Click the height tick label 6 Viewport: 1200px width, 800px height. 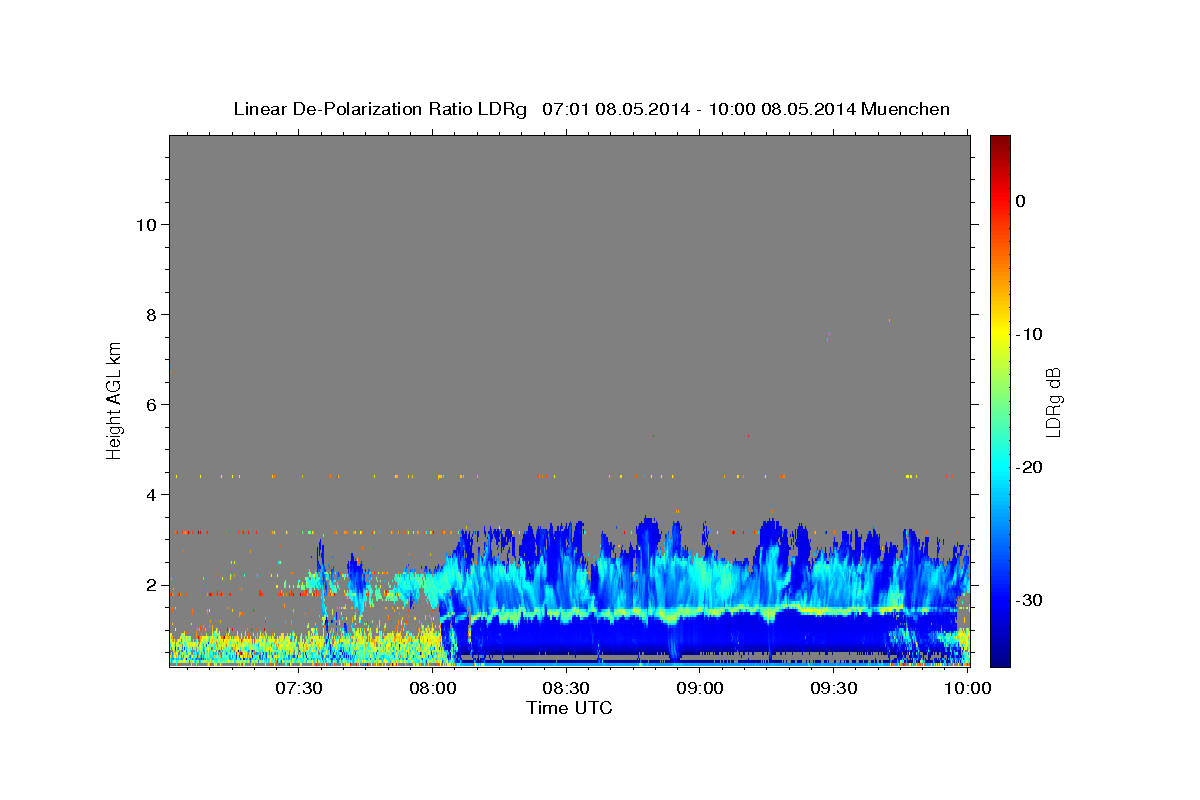(151, 404)
